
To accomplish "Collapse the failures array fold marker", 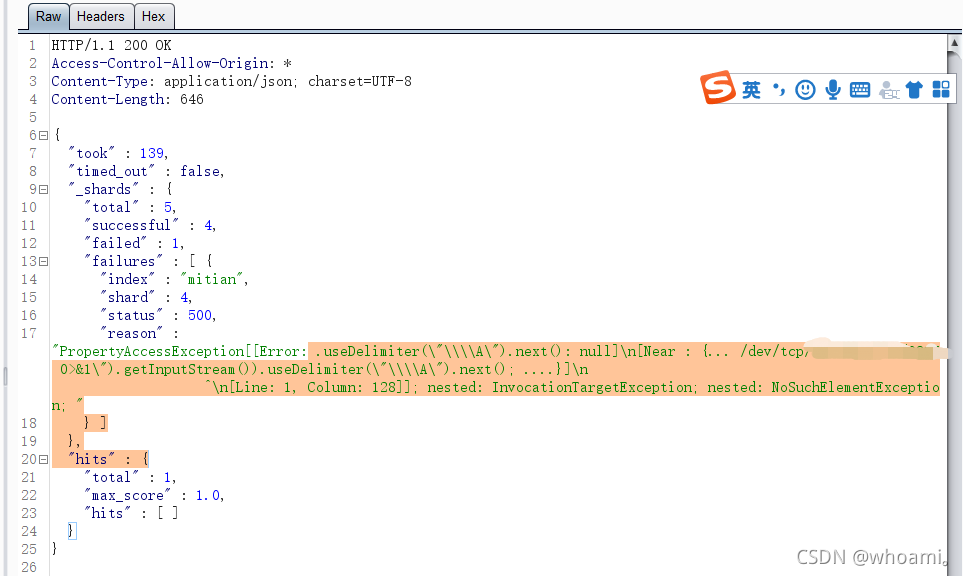I will [x=42, y=261].
